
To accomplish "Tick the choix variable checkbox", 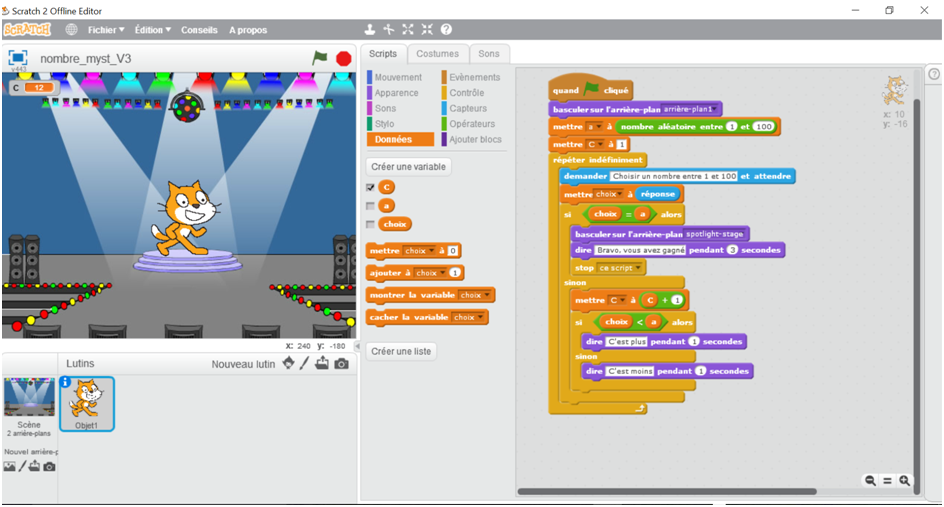I will pos(371,224).
